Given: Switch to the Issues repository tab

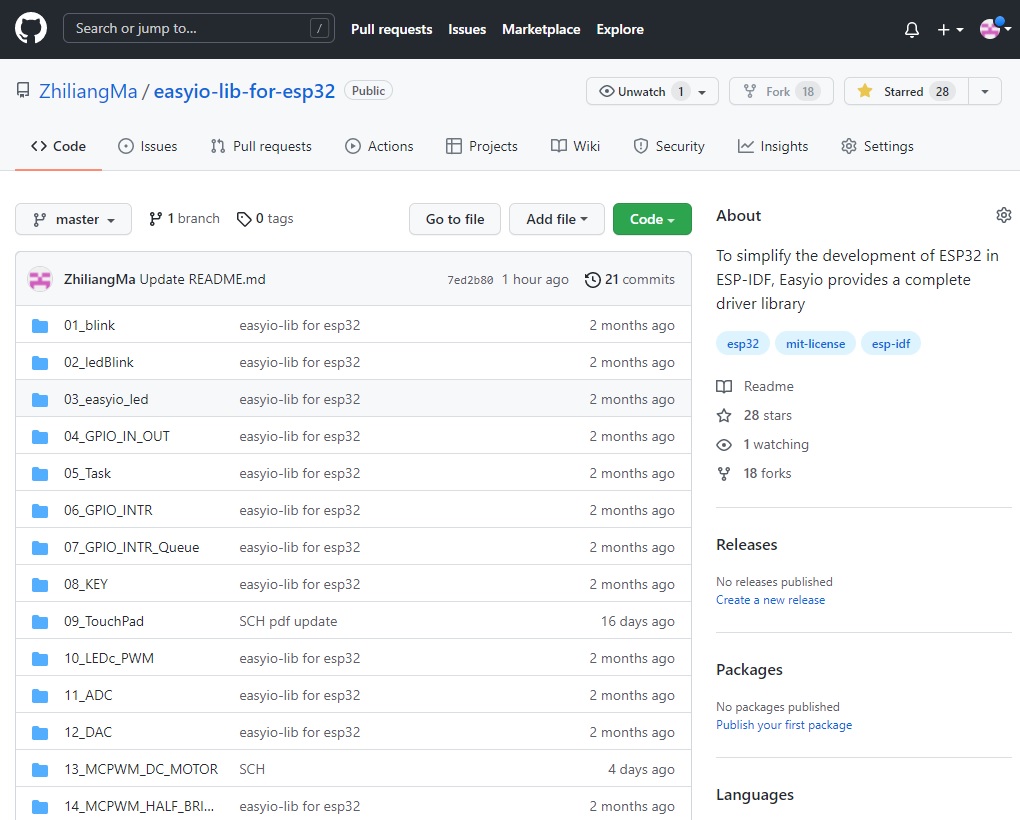Looking at the screenshot, I should 148,146.
